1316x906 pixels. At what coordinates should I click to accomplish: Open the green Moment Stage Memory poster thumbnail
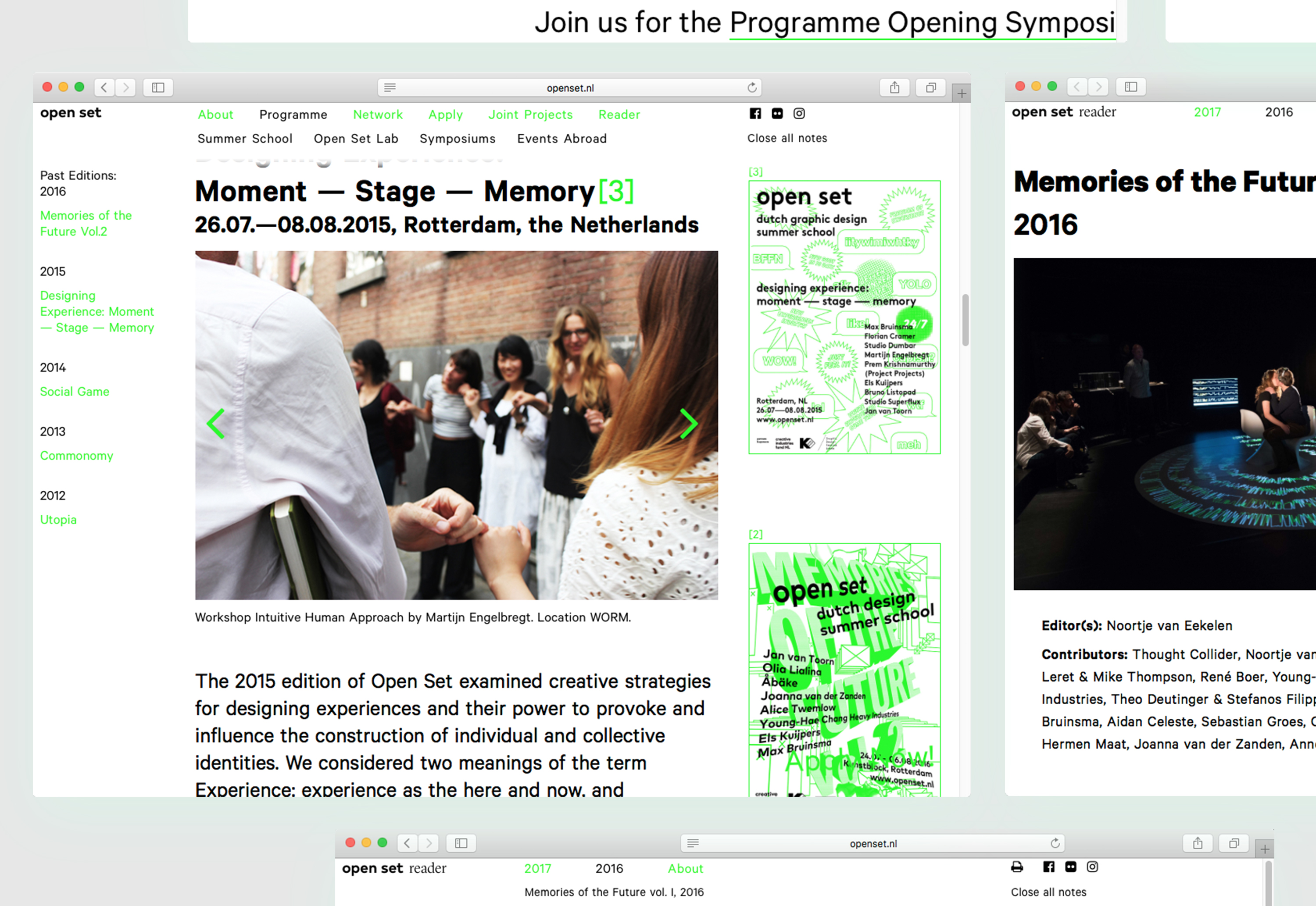click(844, 317)
